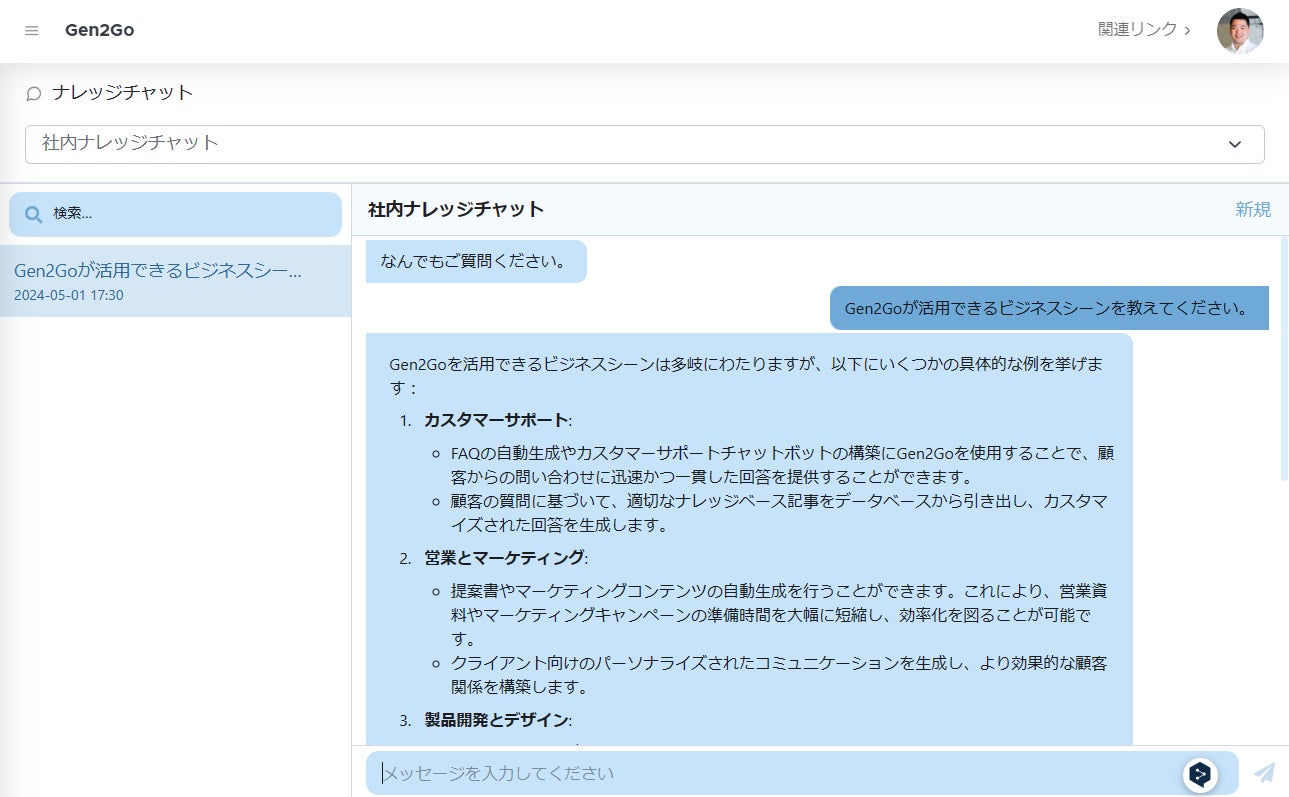Image resolution: width=1289 pixels, height=797 pixels.
Task: Click the 製品開発とデザイン heading
Action: (497, 720)
